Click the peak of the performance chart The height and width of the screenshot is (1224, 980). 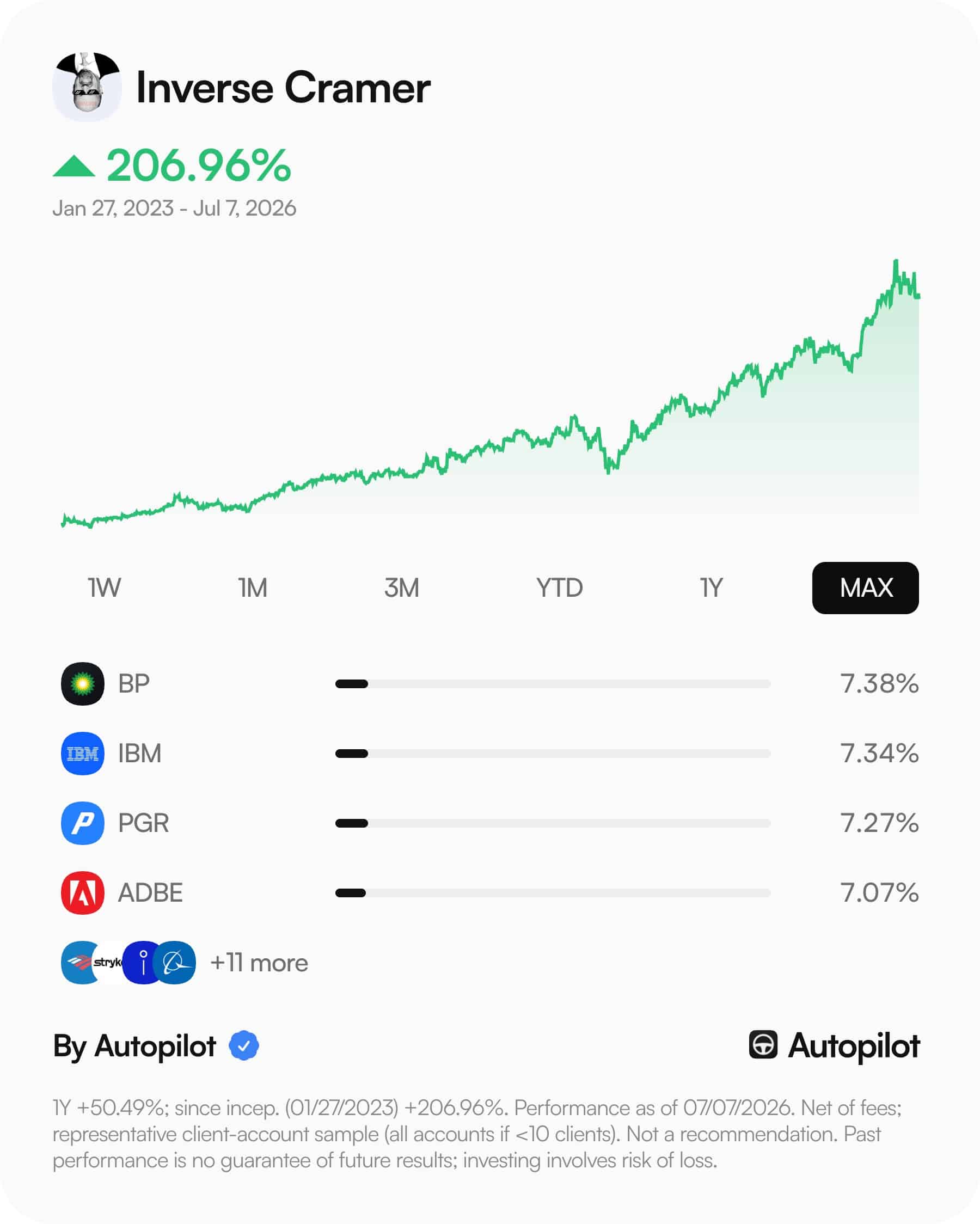coord(896,262)
